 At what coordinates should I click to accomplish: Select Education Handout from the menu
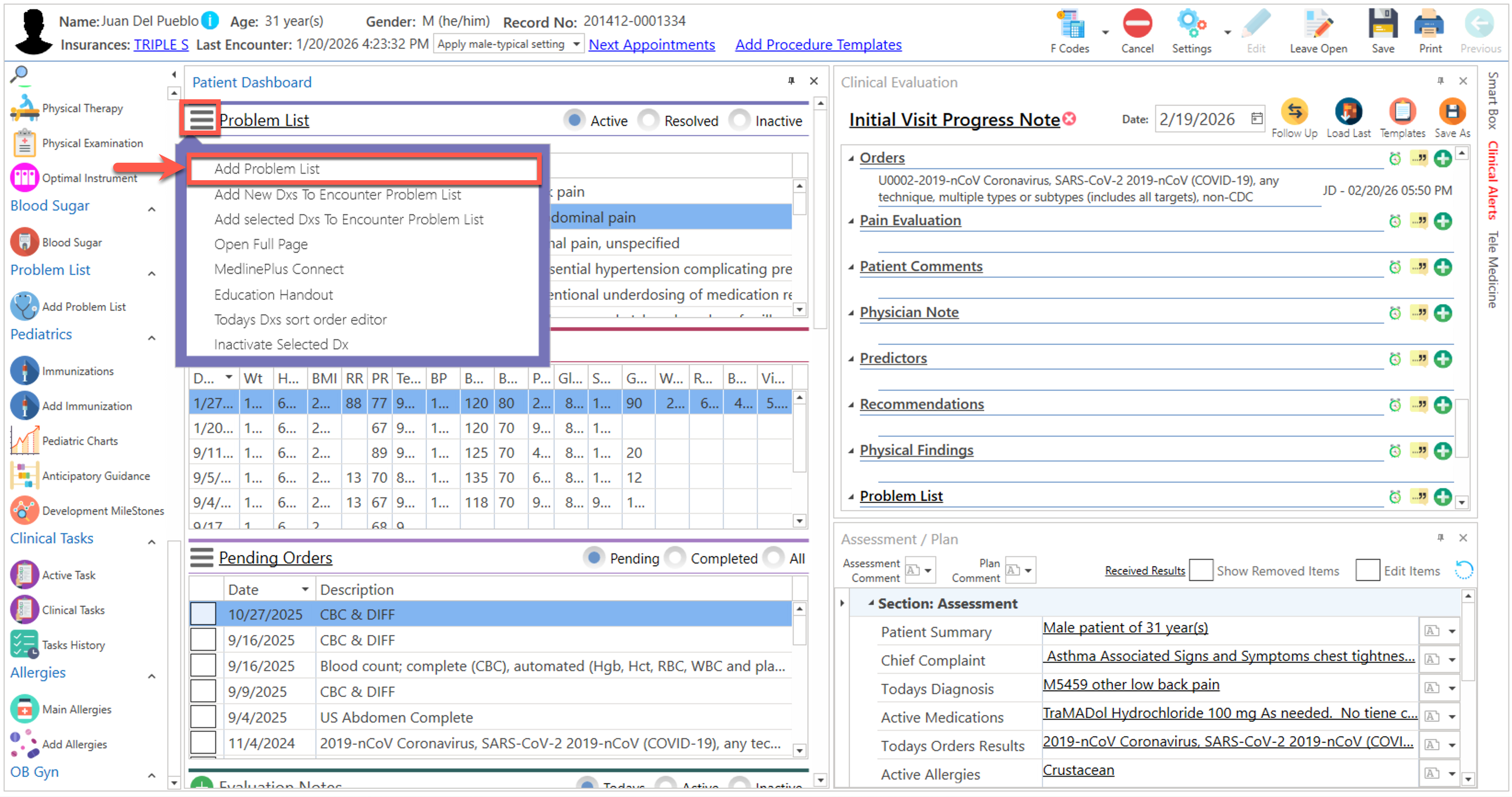click(x=274, y=295)
